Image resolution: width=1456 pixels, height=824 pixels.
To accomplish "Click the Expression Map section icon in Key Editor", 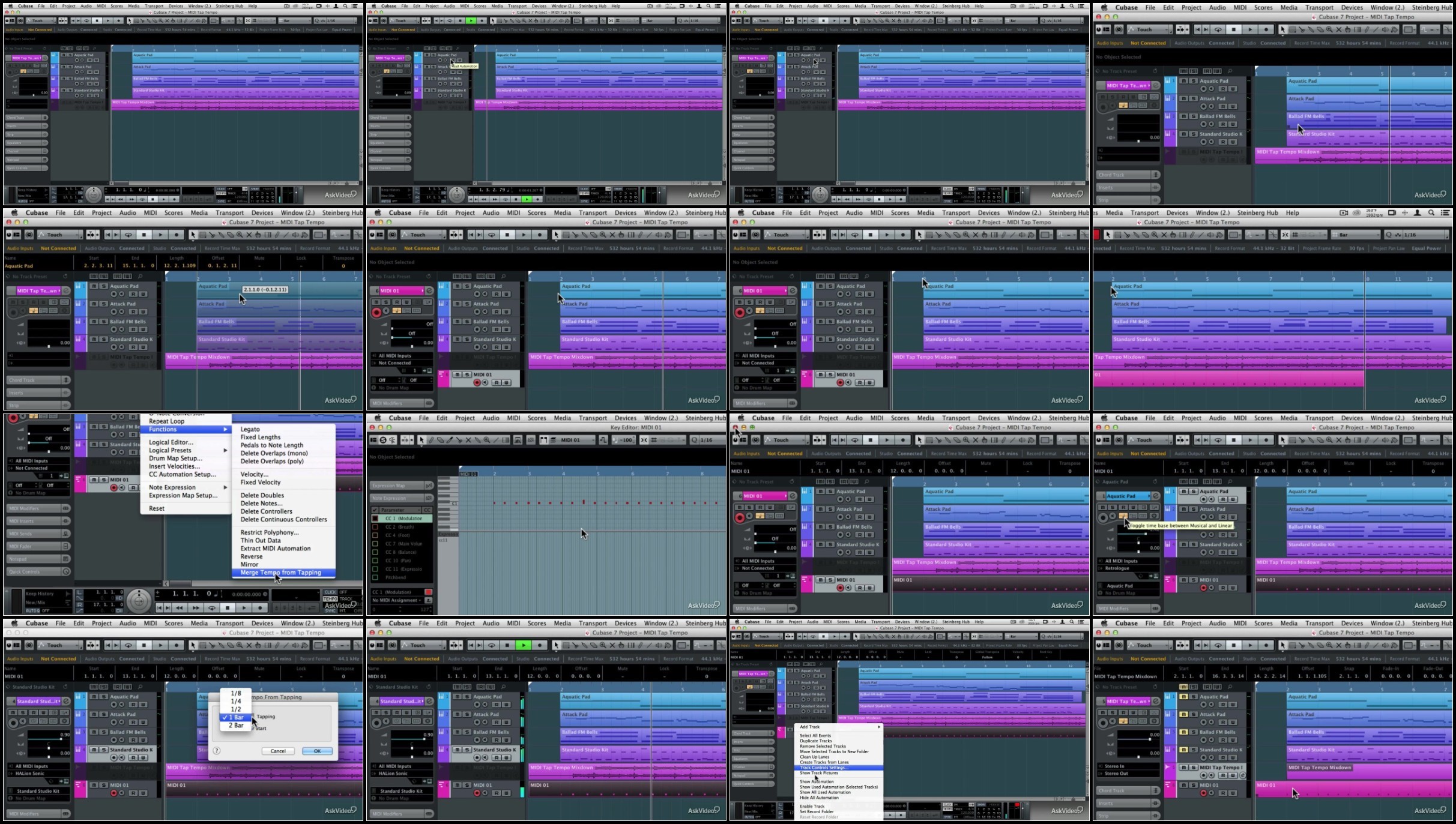I will (x=429, y=486).
